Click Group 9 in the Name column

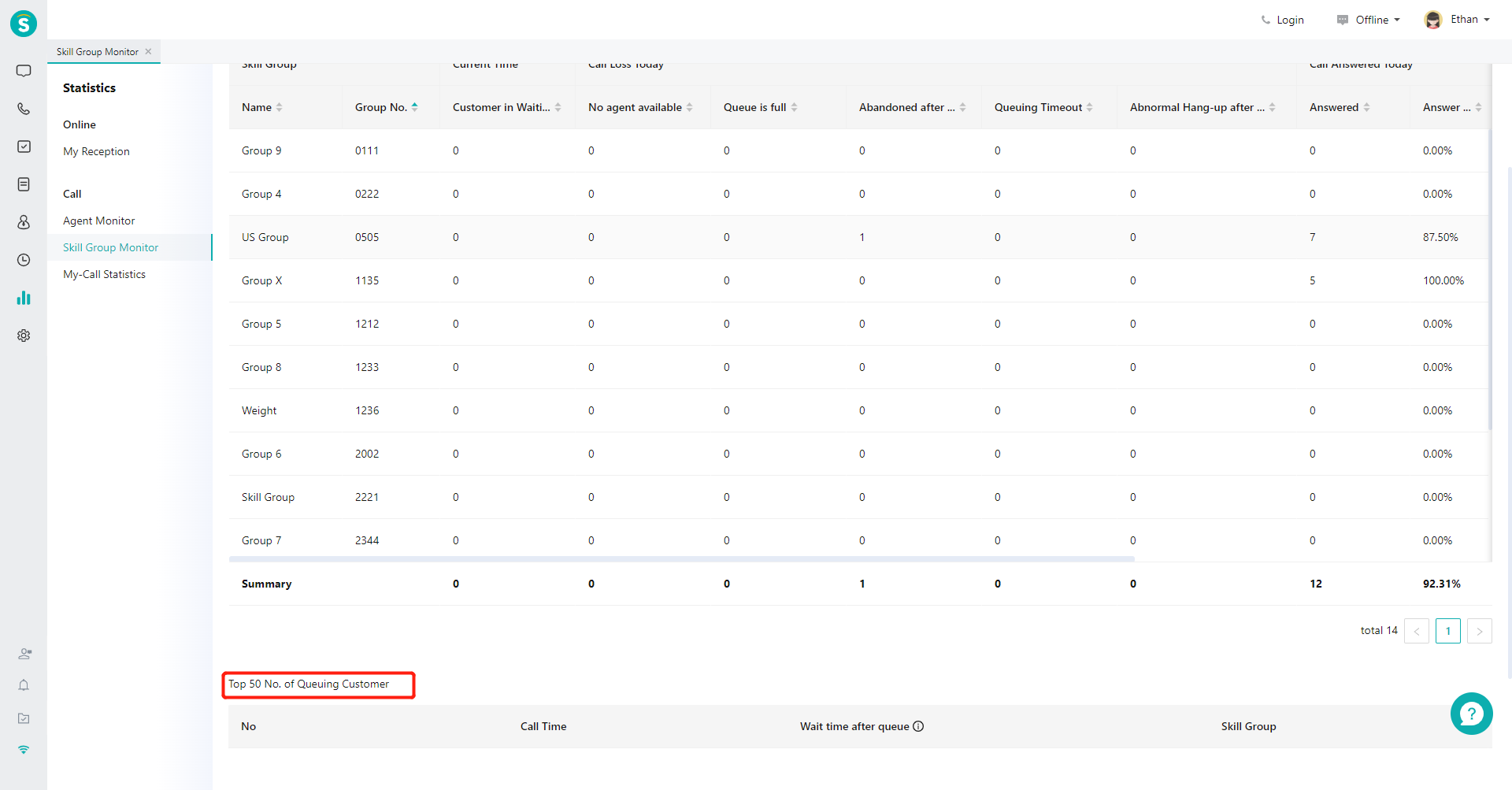261,150
